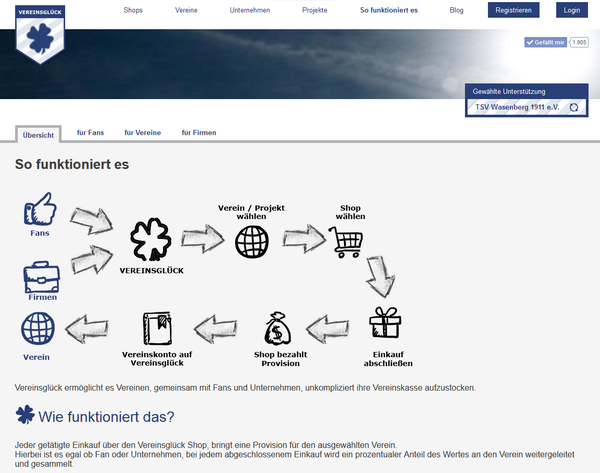Click the VEREINSGLÜCK text under the clover
Image resolution: width=600 pixels, height=473 pixels.
click(152, 271)
